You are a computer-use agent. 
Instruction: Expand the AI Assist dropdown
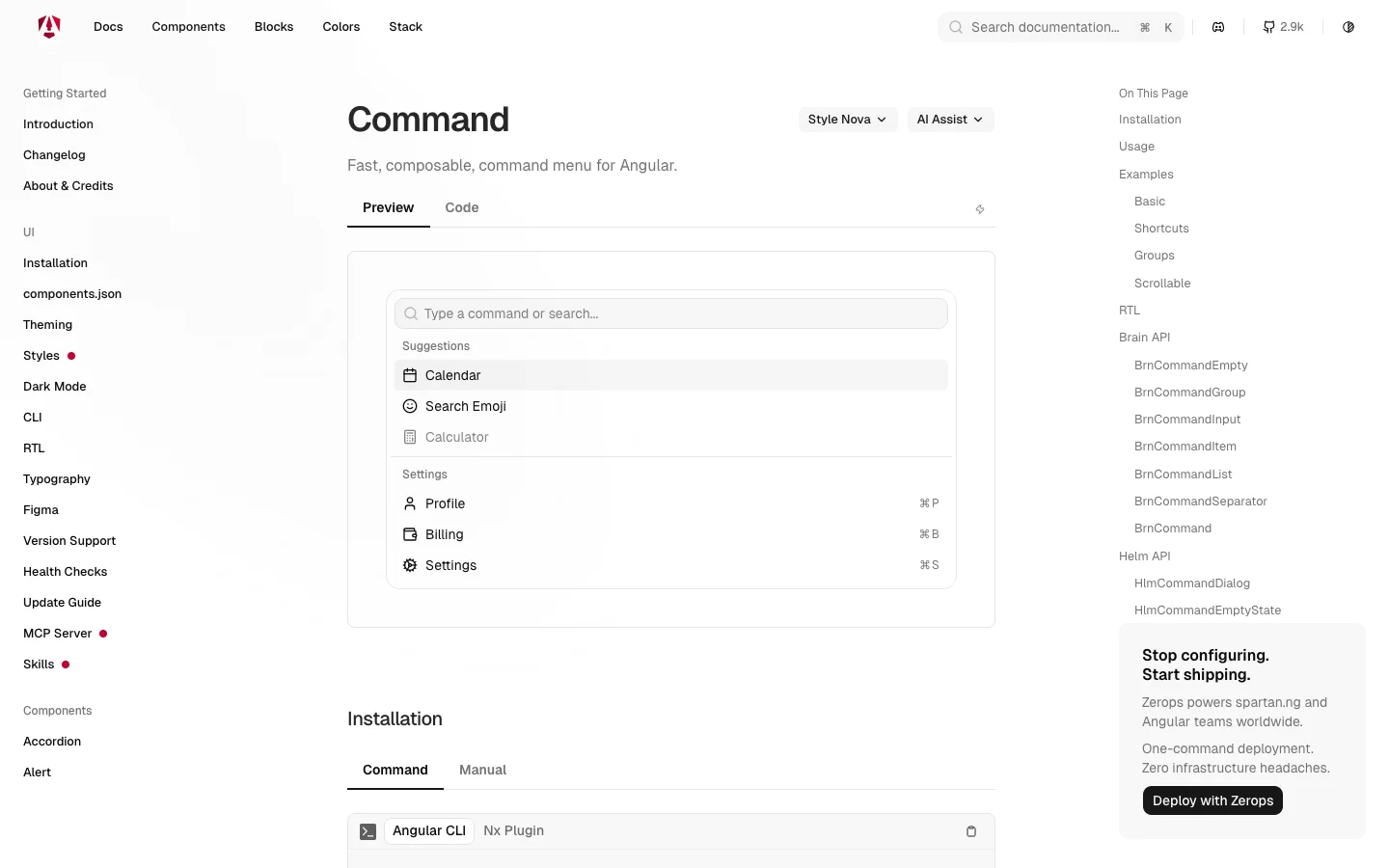[950, 120]
